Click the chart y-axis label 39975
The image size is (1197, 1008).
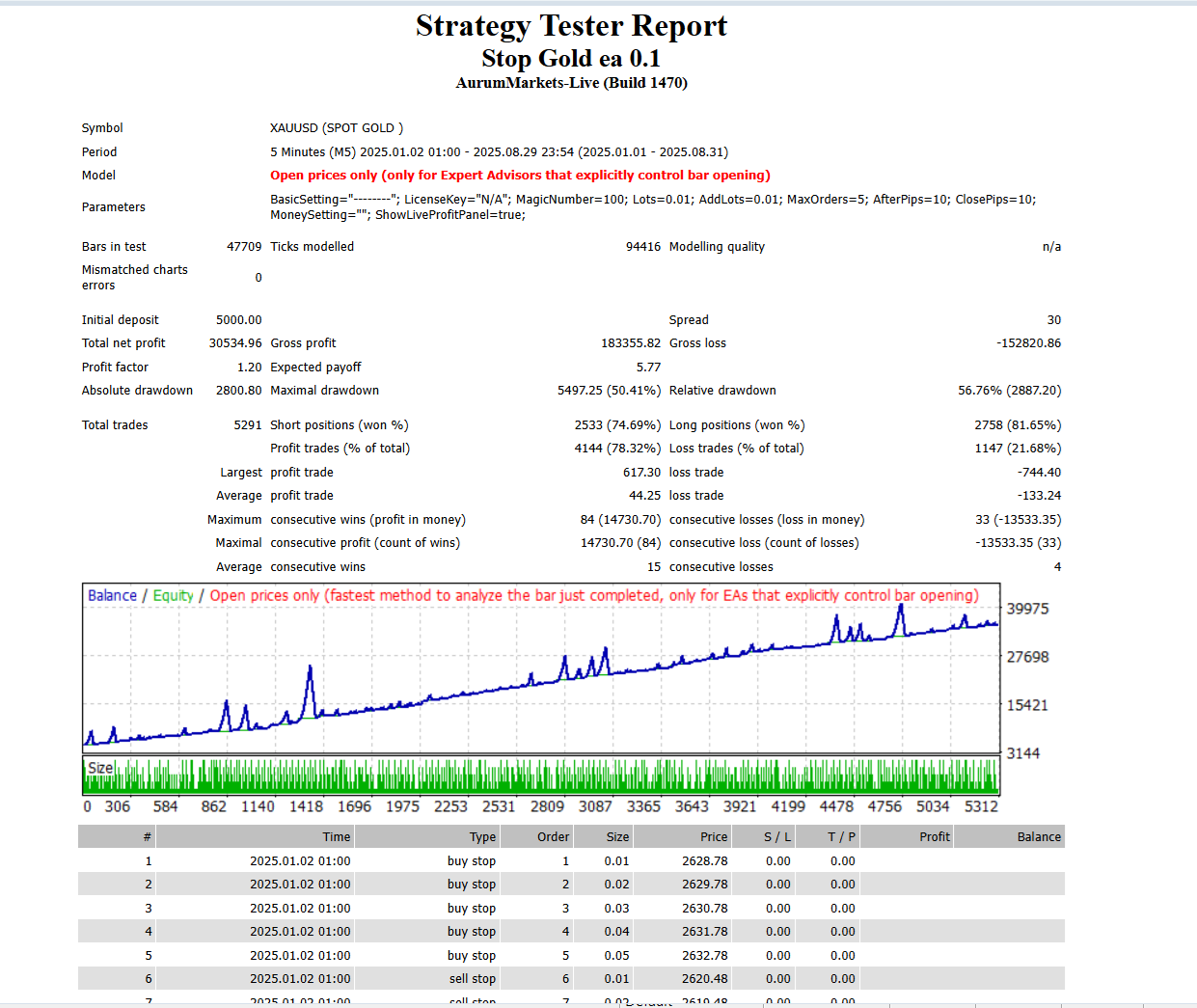(1027, 609)
